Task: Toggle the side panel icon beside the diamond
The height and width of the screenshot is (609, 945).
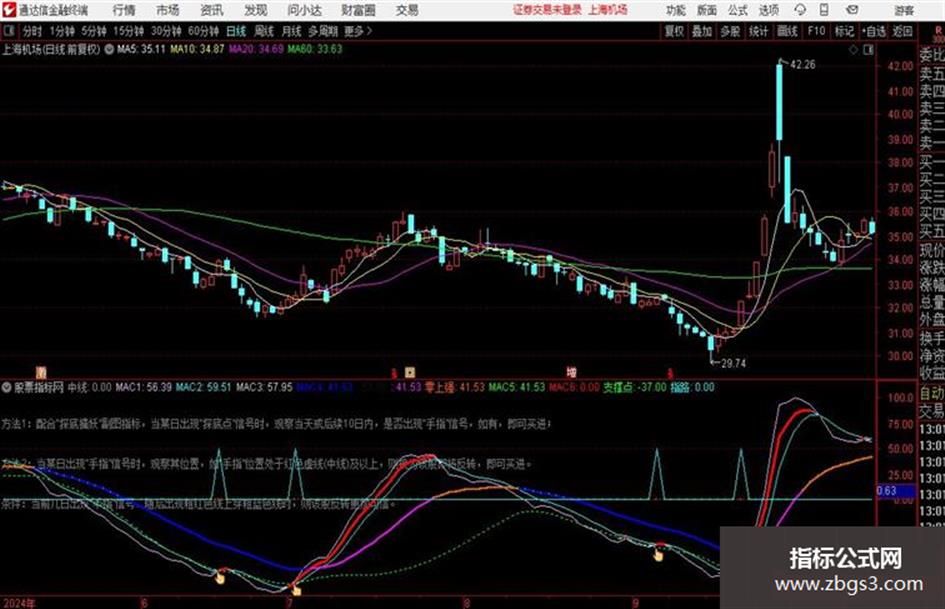Action: (x=868, y=50)
